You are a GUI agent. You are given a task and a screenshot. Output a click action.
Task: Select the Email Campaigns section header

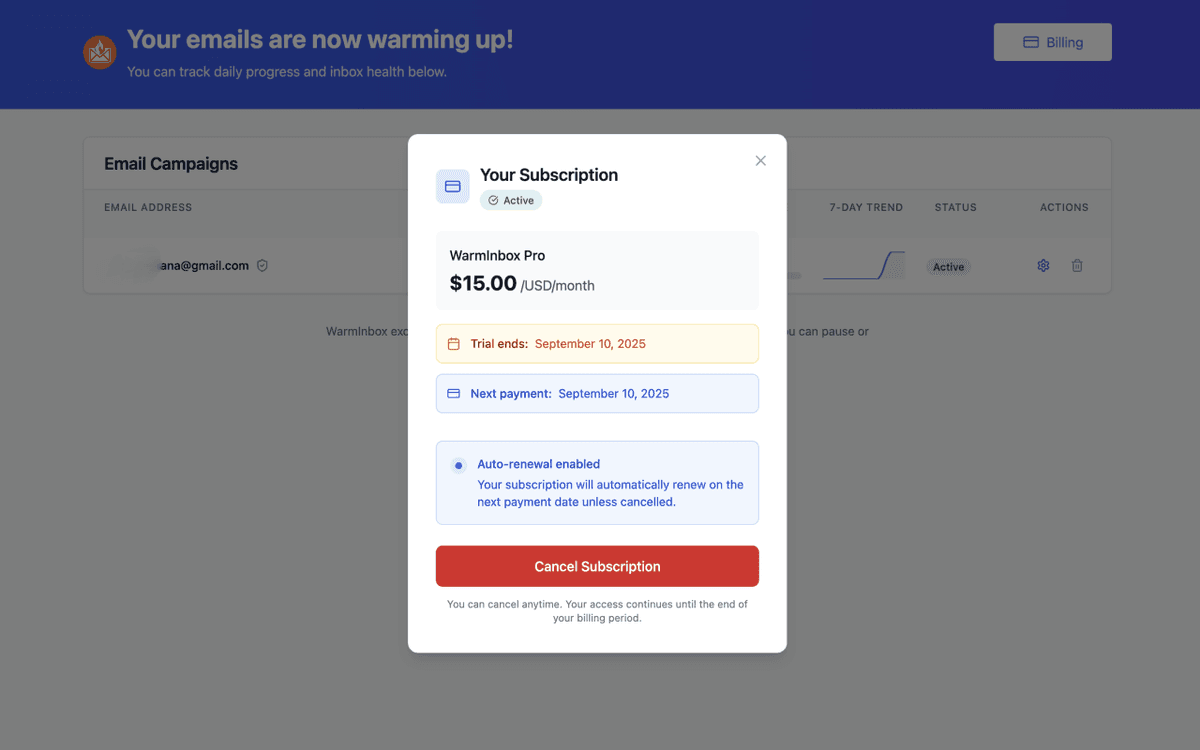click(x=171, y=163)
